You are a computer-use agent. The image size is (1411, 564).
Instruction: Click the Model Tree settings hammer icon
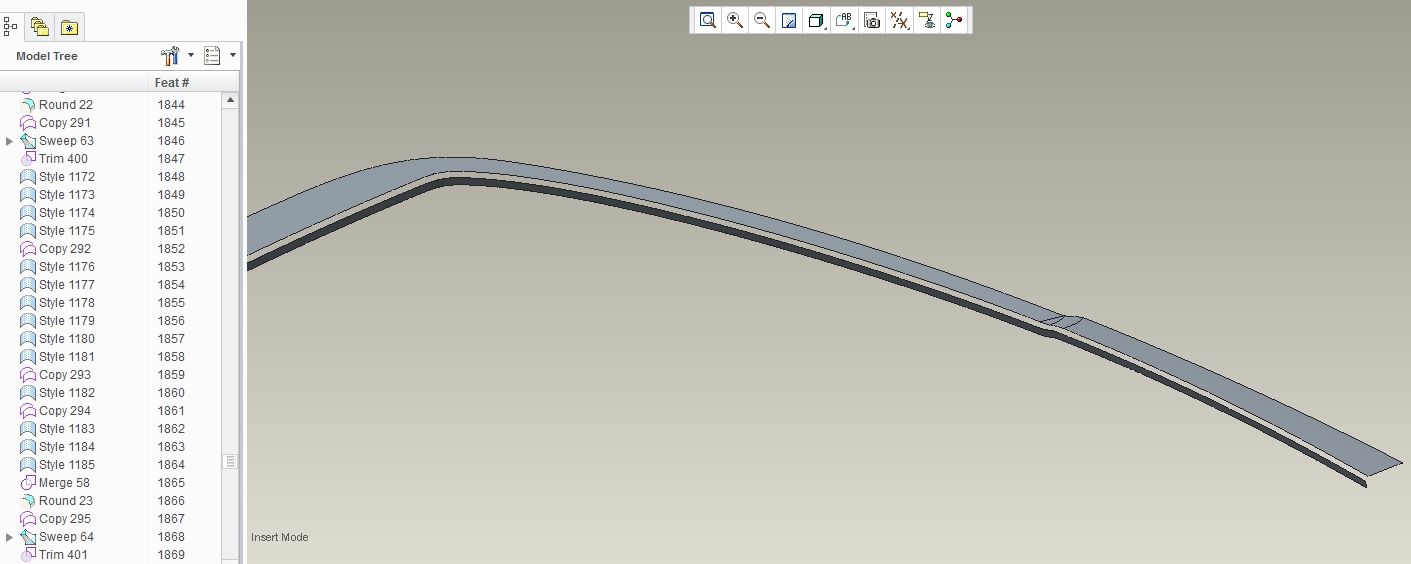tap(170, 56)
